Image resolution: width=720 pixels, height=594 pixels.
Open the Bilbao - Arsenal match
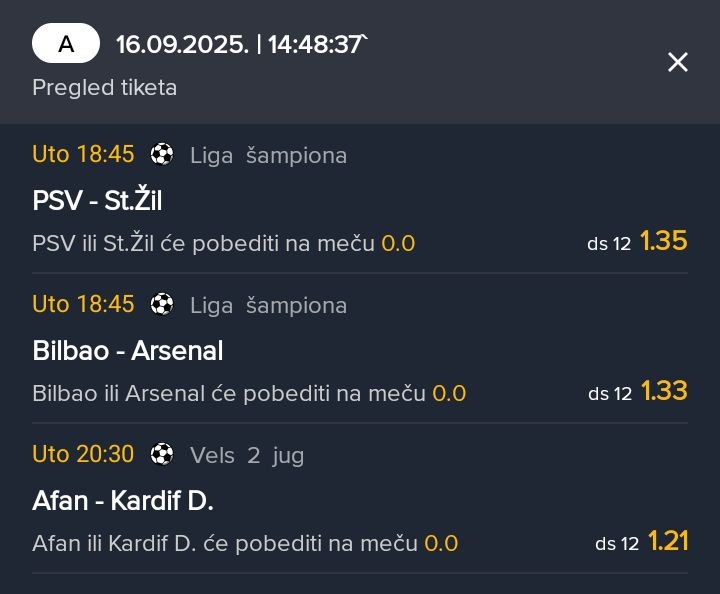click(128, 351)
